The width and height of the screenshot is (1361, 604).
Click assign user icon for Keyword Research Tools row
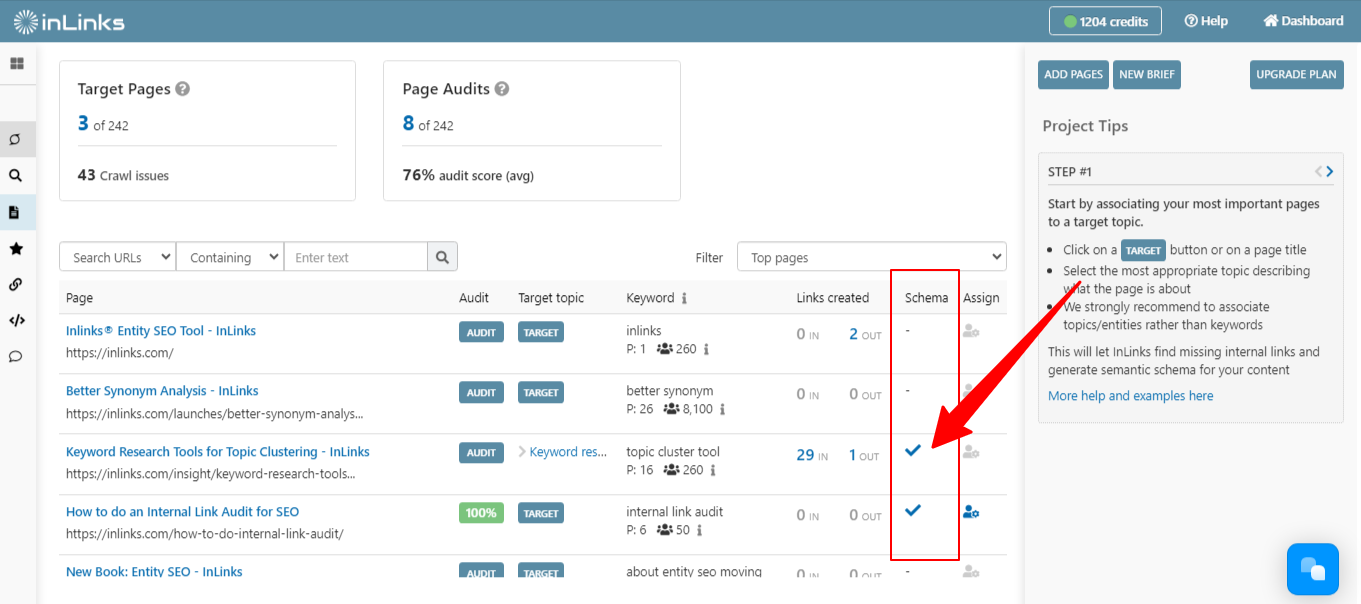pos(970,452)
